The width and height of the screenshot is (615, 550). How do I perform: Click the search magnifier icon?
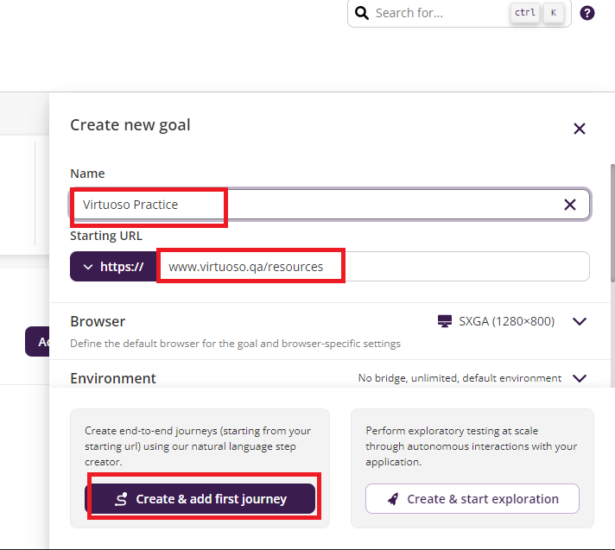[x=362, y=13]
